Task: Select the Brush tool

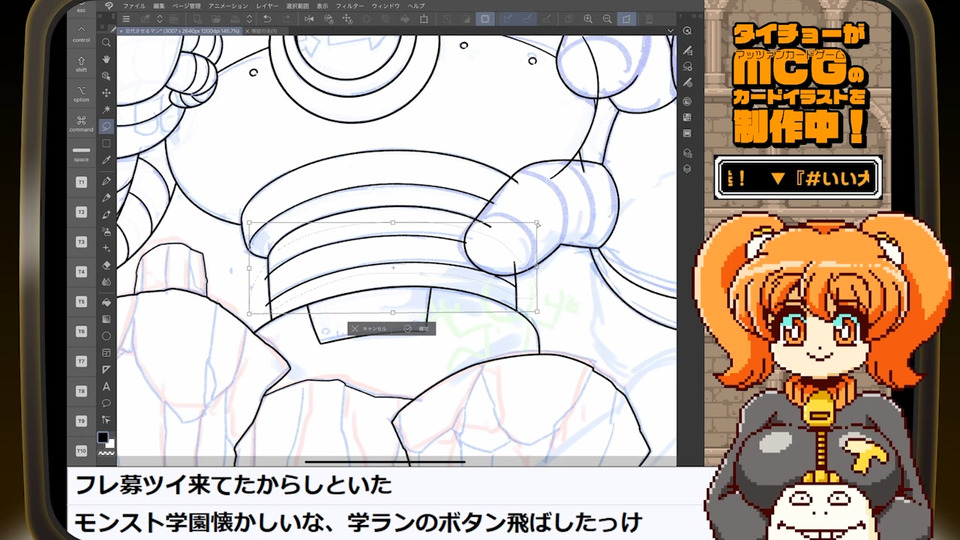Action: [107, 215]
